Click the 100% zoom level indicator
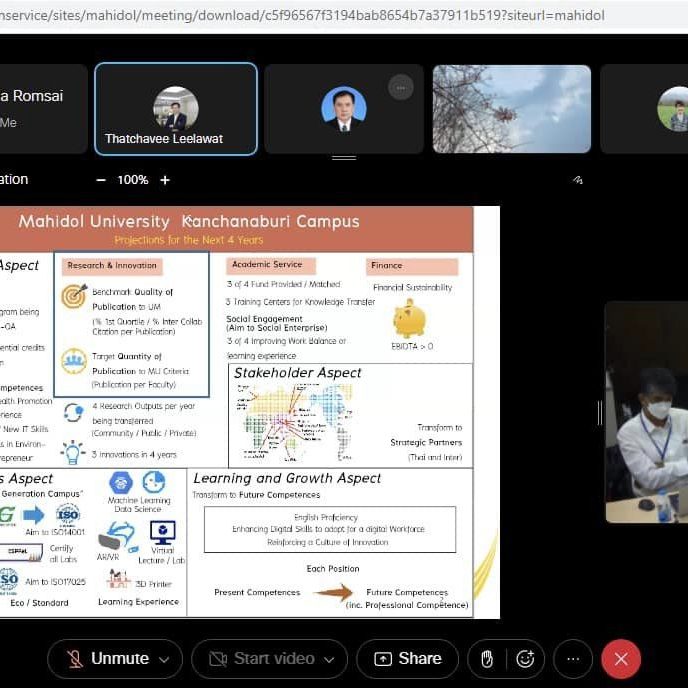 click(x=133, y=180)
